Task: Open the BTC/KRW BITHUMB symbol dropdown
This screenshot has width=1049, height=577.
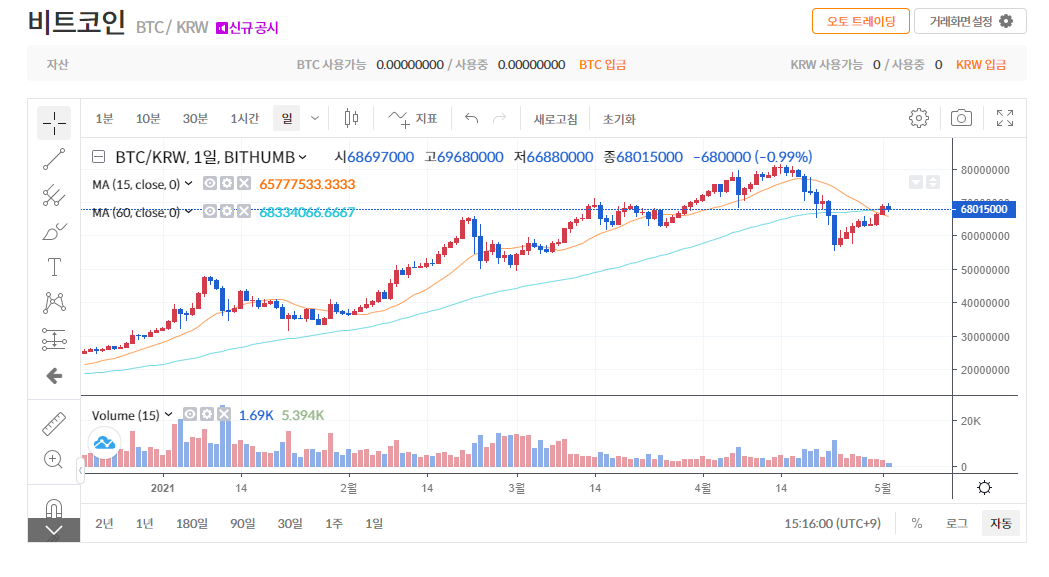Action: [302, 157]
